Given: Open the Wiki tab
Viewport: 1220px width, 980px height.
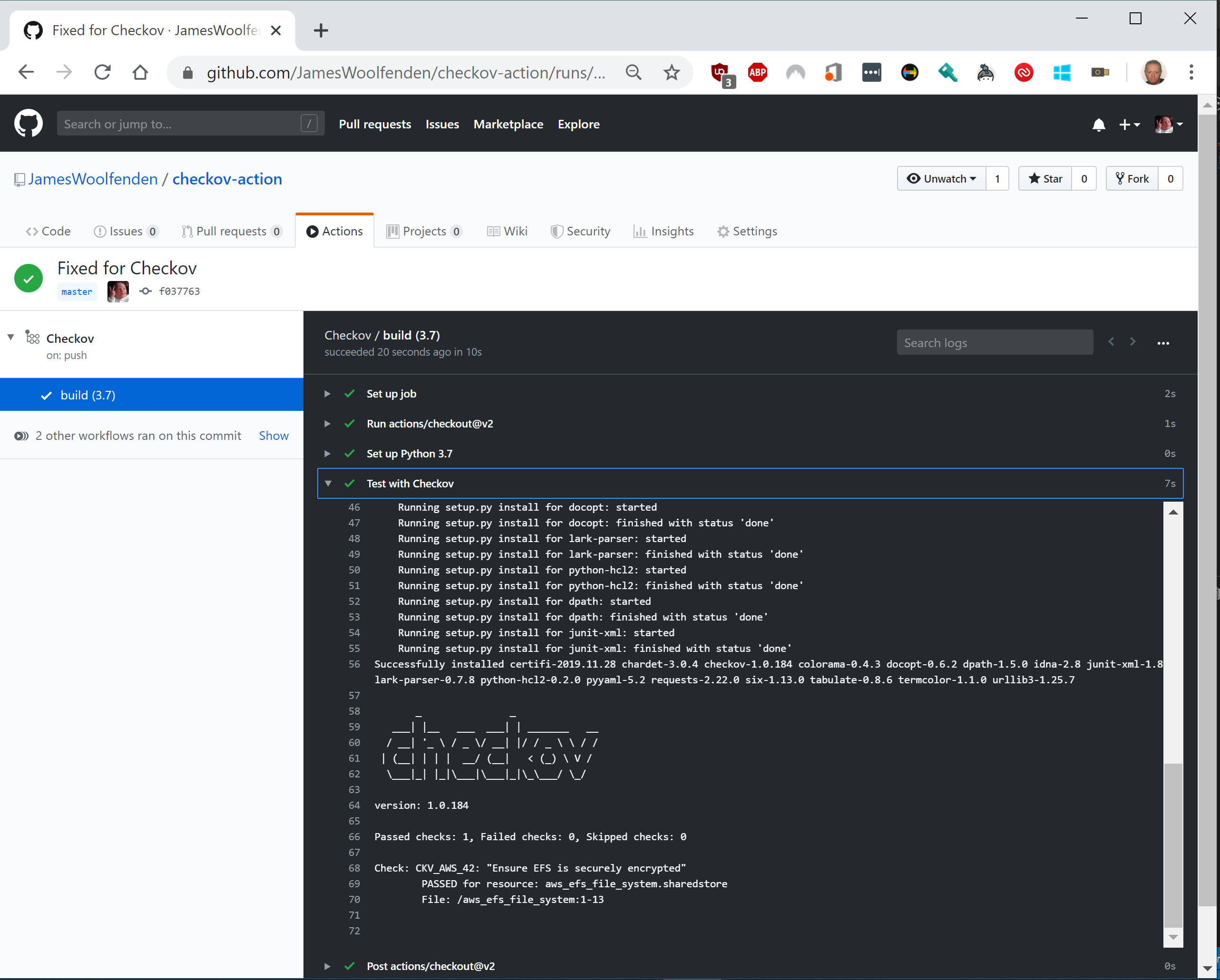Looking at the screenshot, I should [507, 232].
